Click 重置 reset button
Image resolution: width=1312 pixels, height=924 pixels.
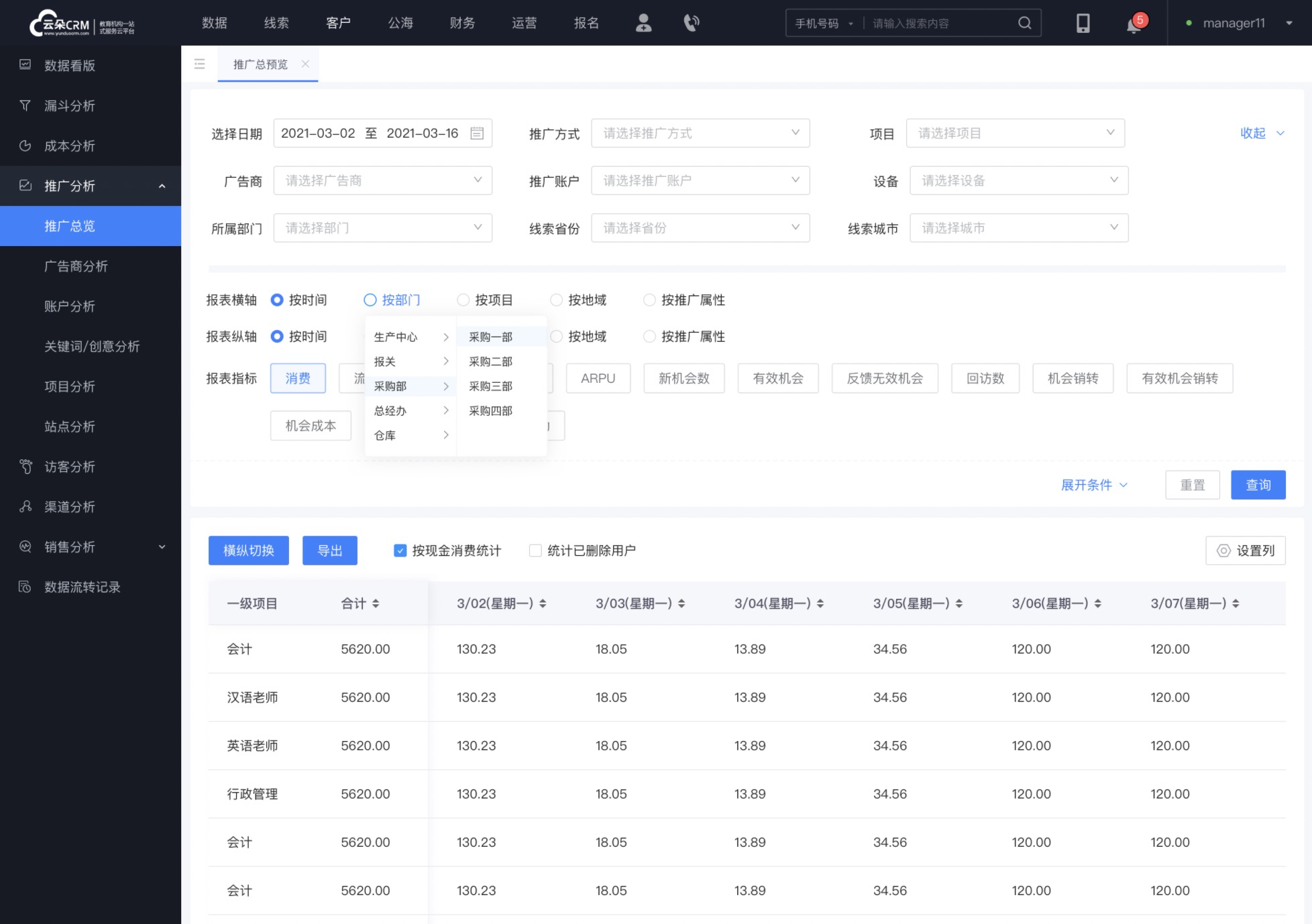pyautogui.click(x=1192, y=485)
